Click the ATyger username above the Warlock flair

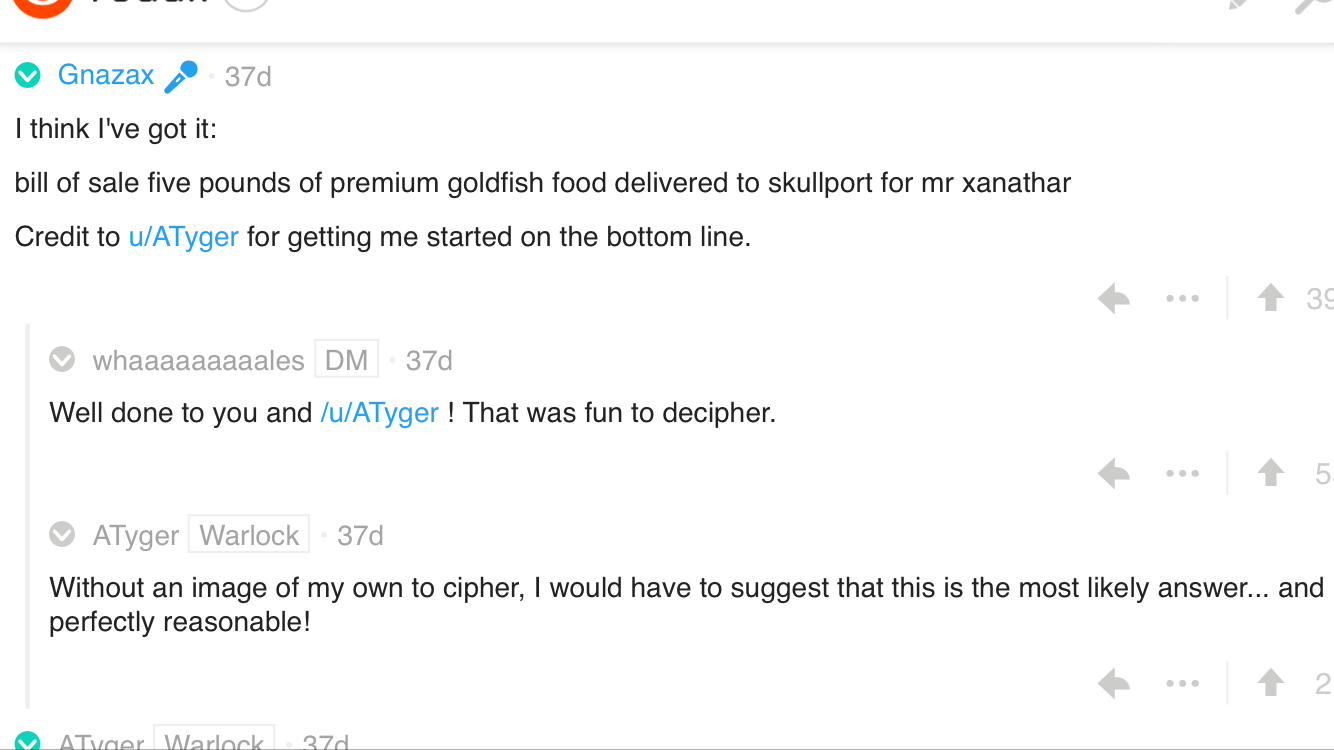(136, 536)
